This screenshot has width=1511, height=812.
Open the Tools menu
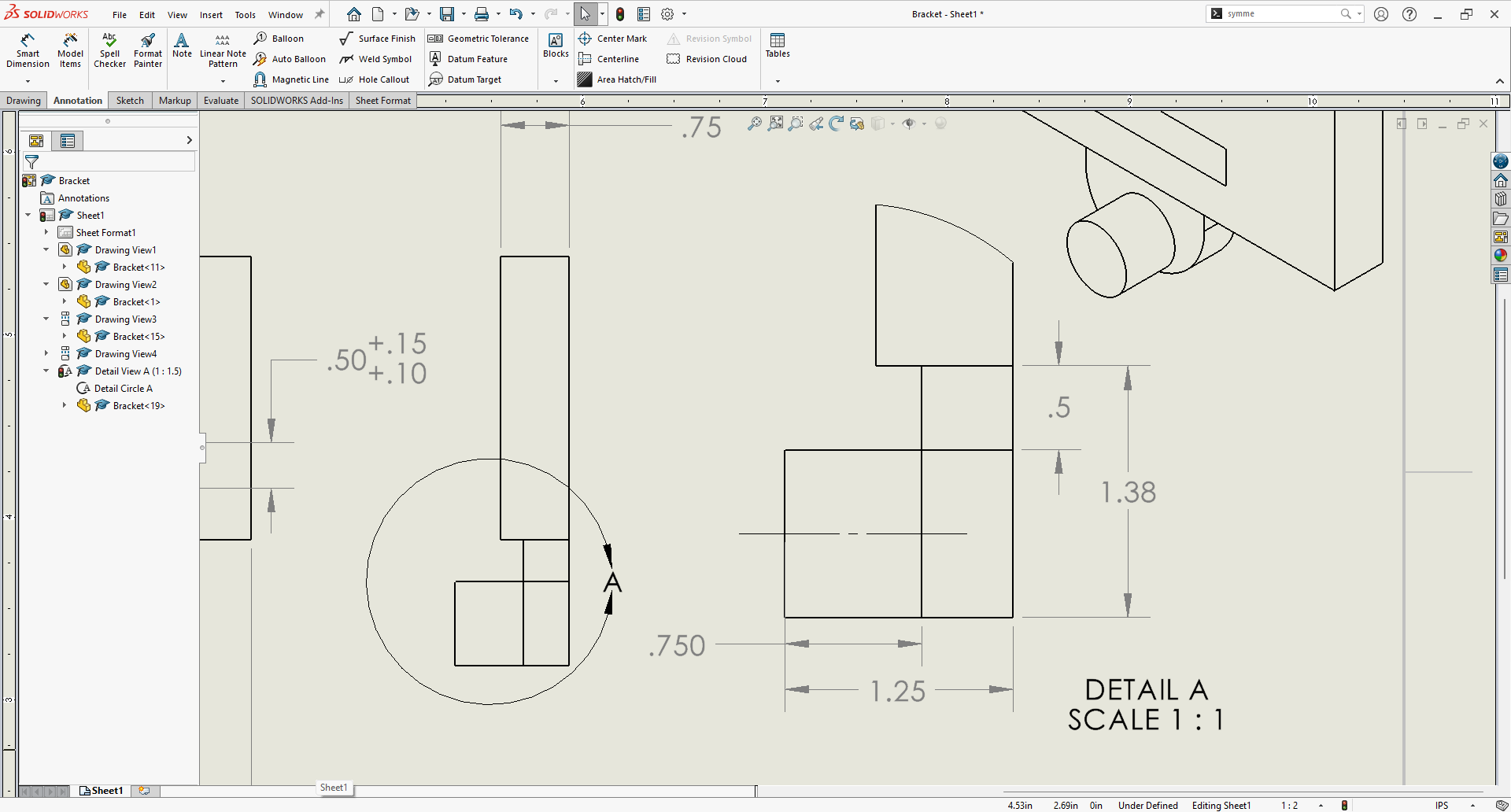pyautogui.click(x=246, y=15)
